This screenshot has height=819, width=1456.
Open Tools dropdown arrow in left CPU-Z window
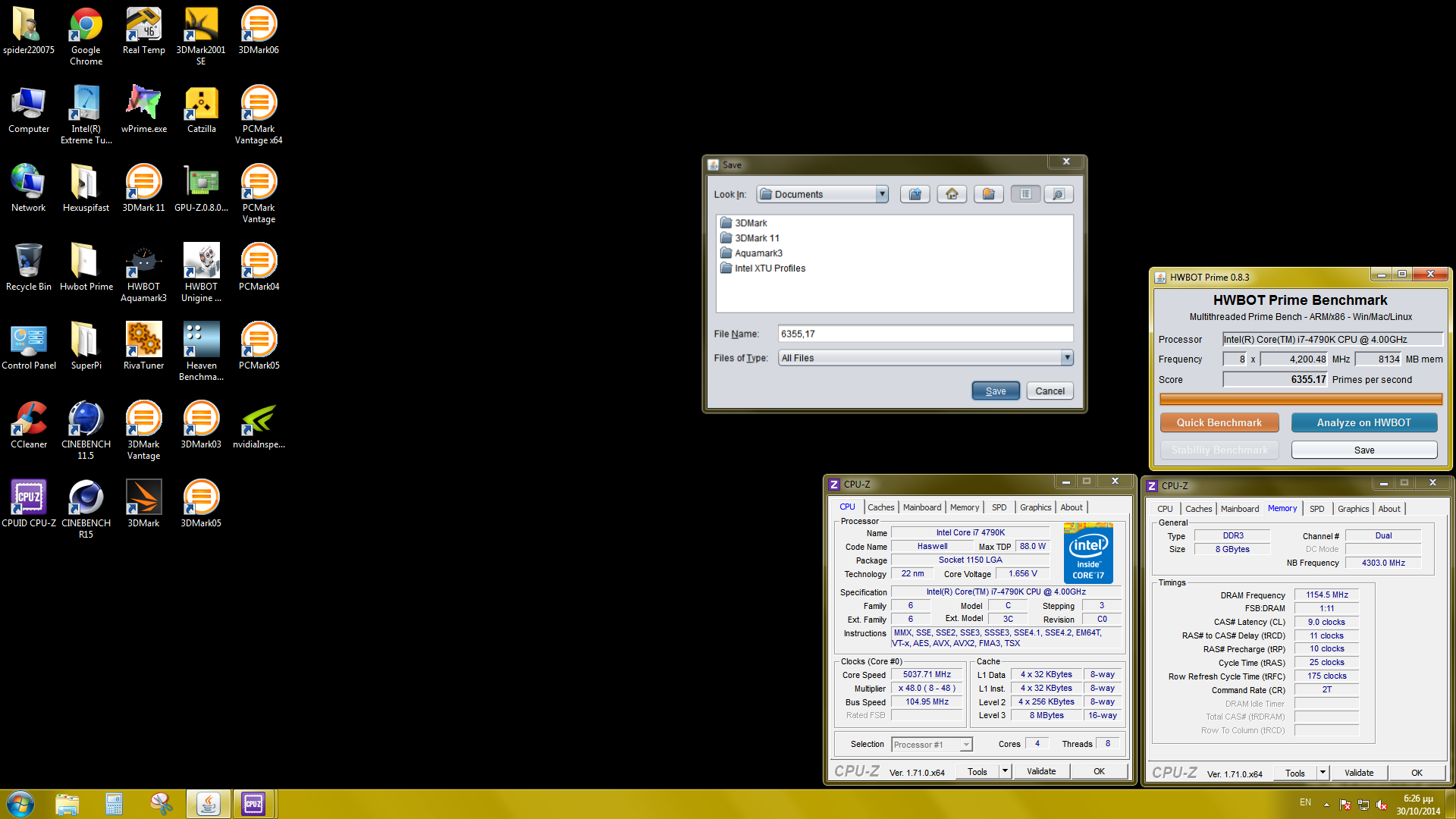tap(1005, 771)
